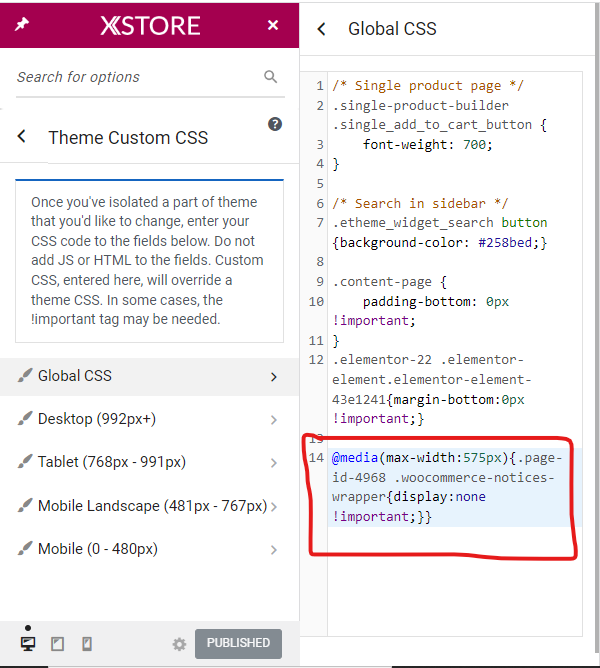
Task: Click the .content-page selector line
Action: (389, 282)
